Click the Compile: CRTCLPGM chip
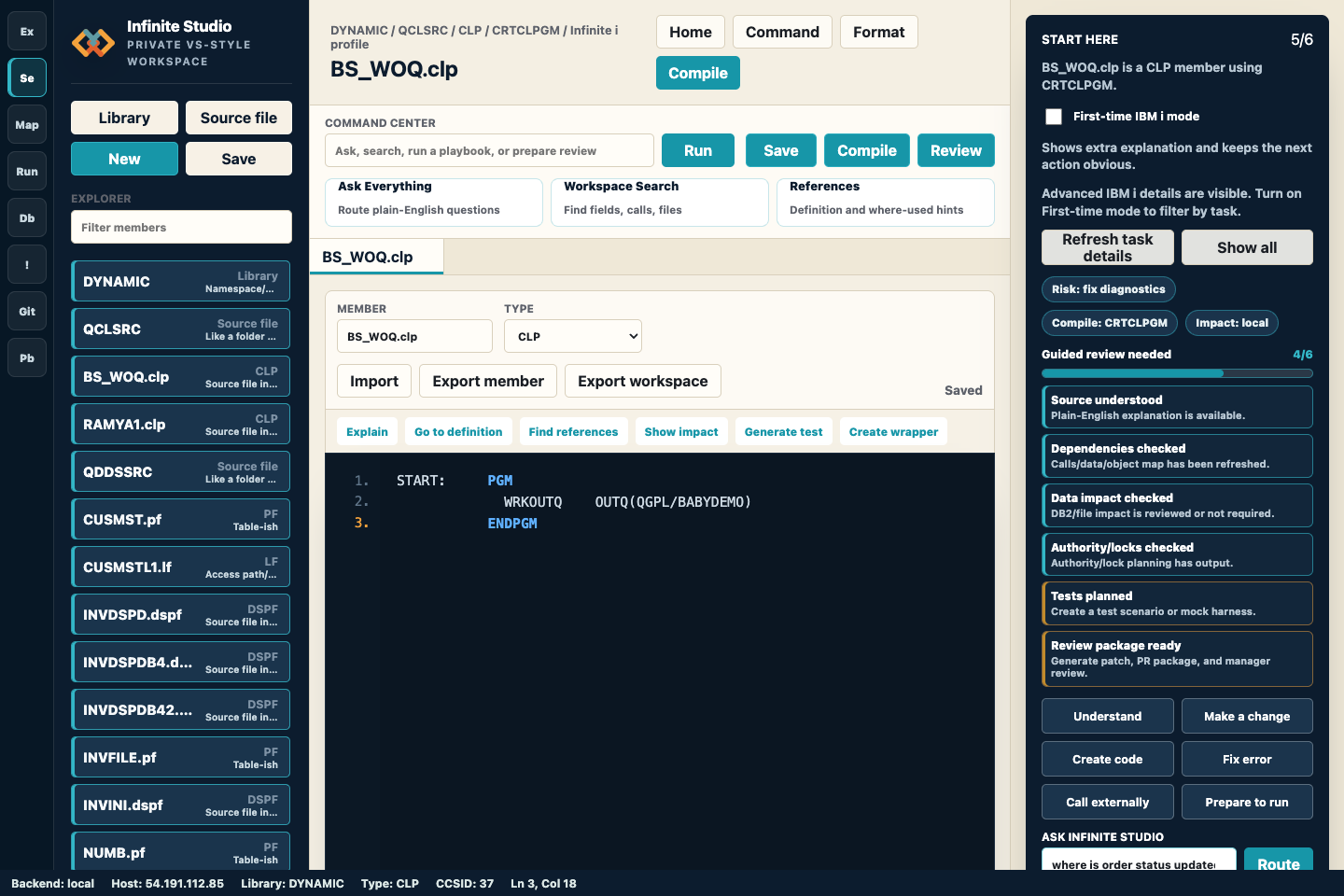This screenshot has width=1344, height=896. pyautogui.click(x=1109, y=323)
